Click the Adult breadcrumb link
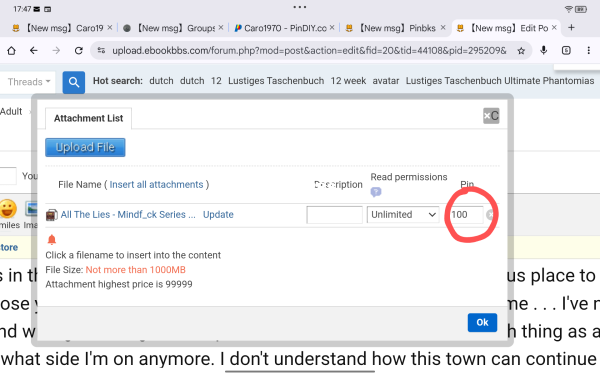This screenshot has height=375, width=600. pyautogui.click(x=11, y=111)
